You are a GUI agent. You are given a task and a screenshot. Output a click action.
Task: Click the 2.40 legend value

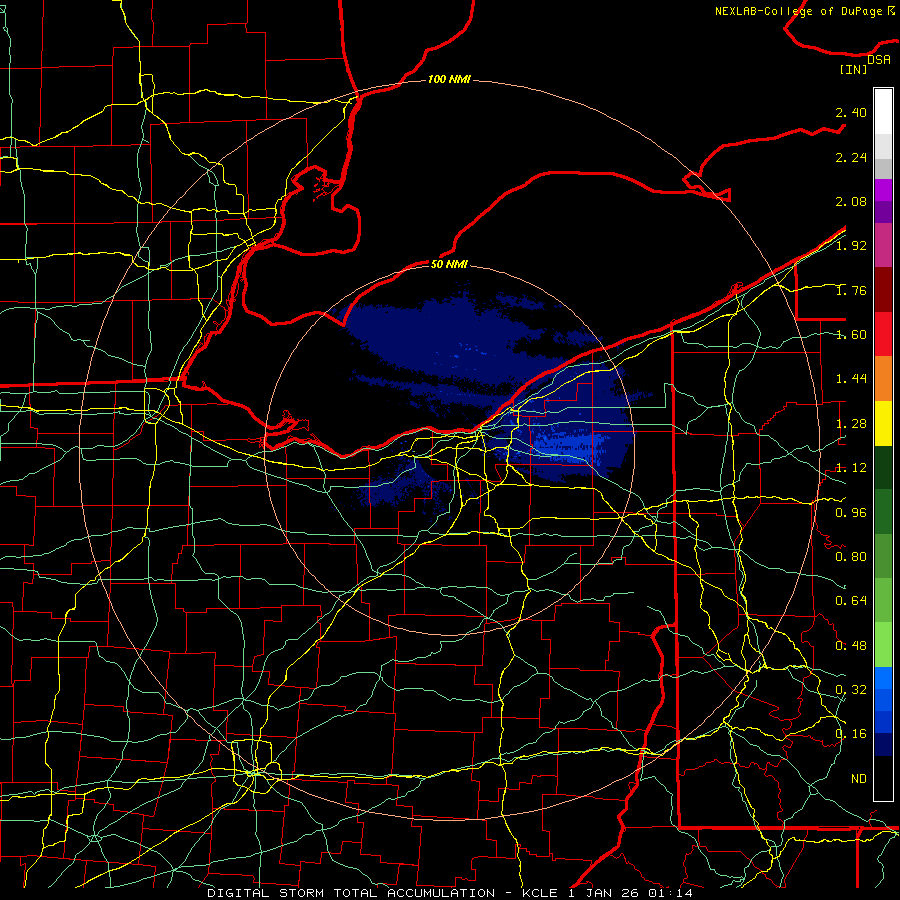[x=851, y=112]
